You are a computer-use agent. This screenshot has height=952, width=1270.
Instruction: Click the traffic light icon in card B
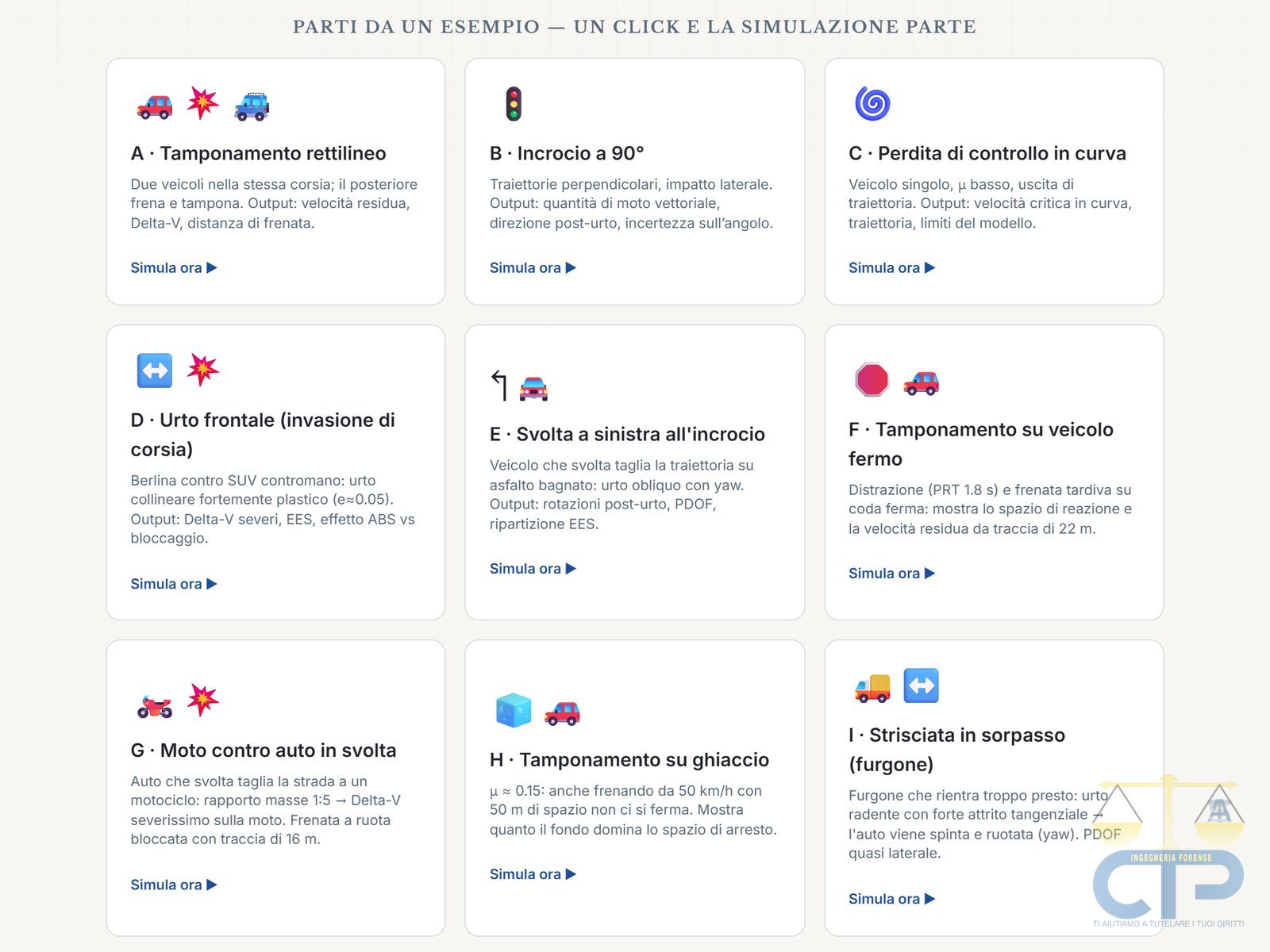[514, 104]
